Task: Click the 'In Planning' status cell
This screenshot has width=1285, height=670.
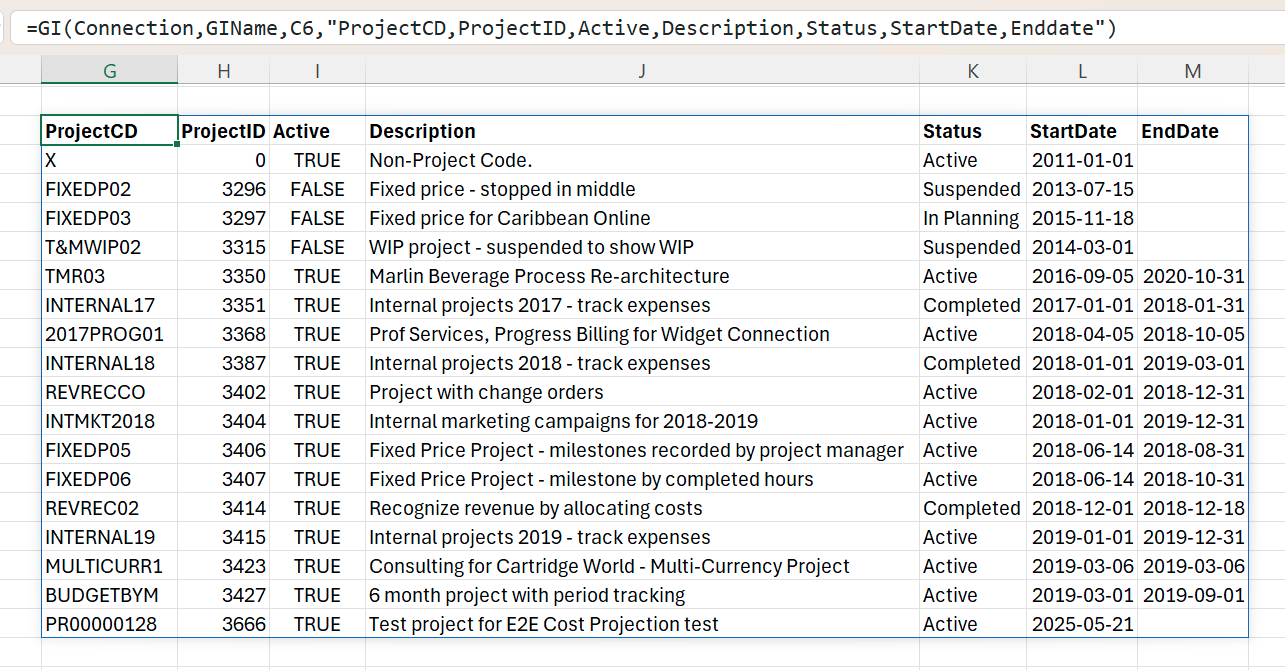Action: 973,218
